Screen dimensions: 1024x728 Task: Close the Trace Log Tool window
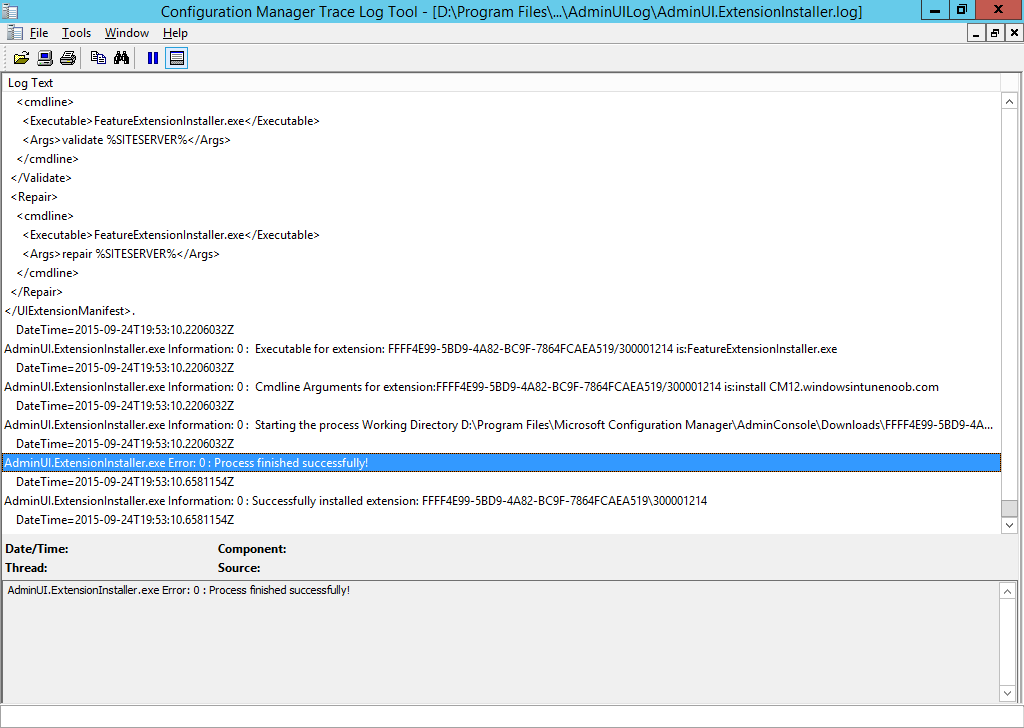pos(999,10)
